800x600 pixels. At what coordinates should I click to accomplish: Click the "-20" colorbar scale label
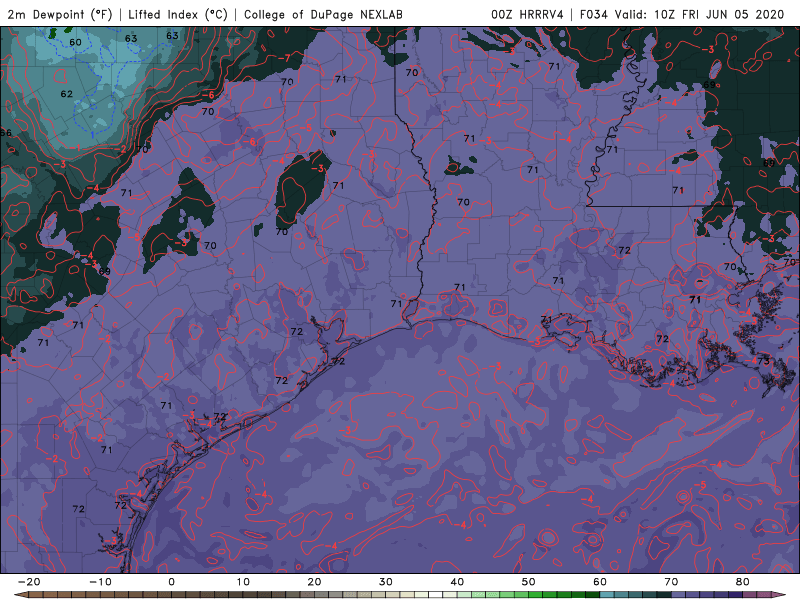click(x=29, y=582)
